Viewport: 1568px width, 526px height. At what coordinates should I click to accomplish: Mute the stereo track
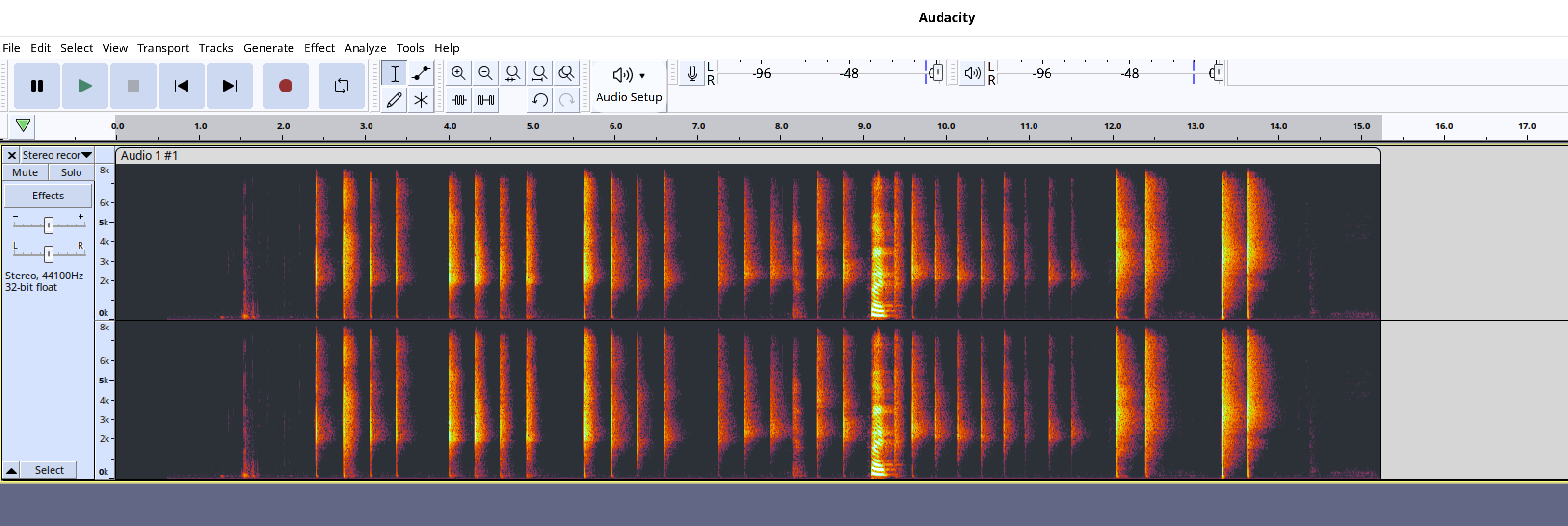(x=25, y=172)
